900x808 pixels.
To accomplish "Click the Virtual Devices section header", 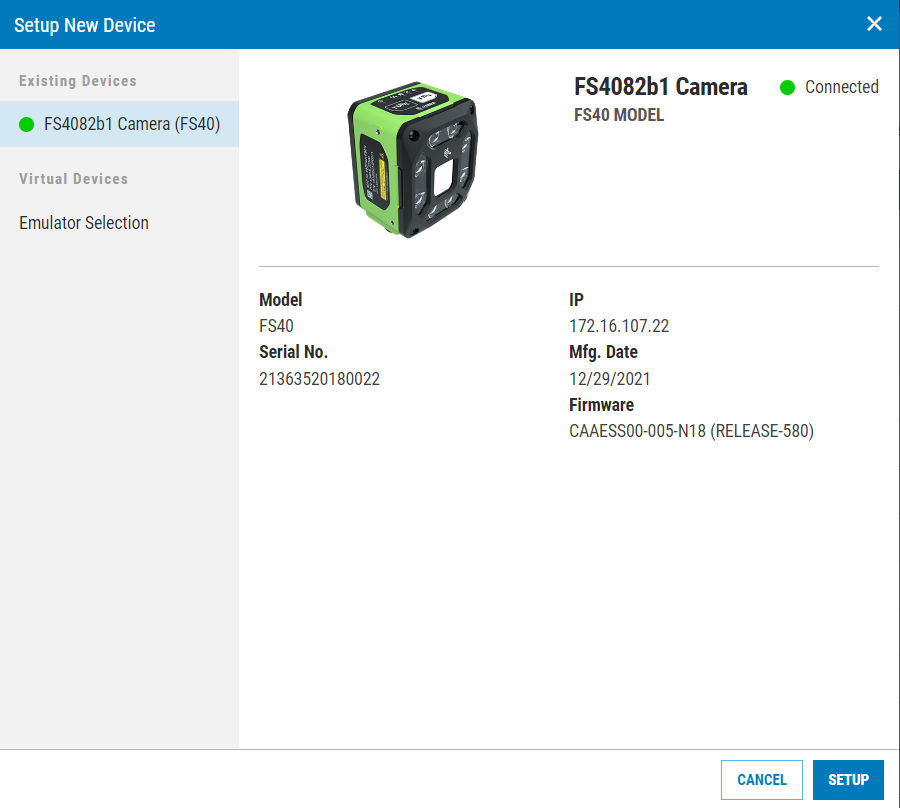I will 73,179.
